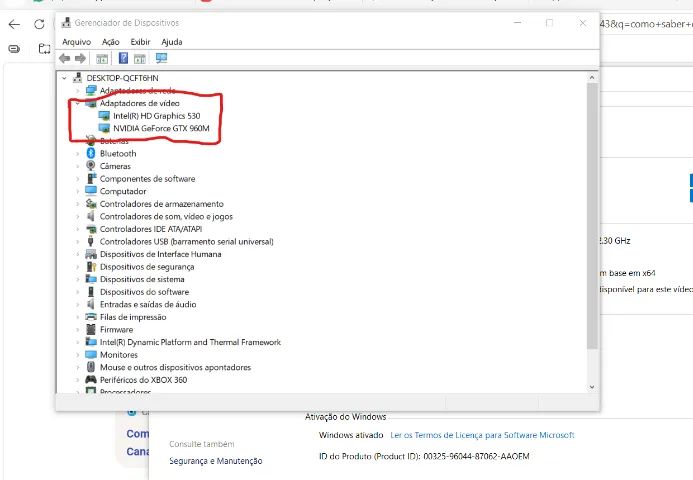Select the Controladores de som, vídeo e jogos icon
Image resolution: width=693 pixels, height=480 pixels.
coord(91,216)
